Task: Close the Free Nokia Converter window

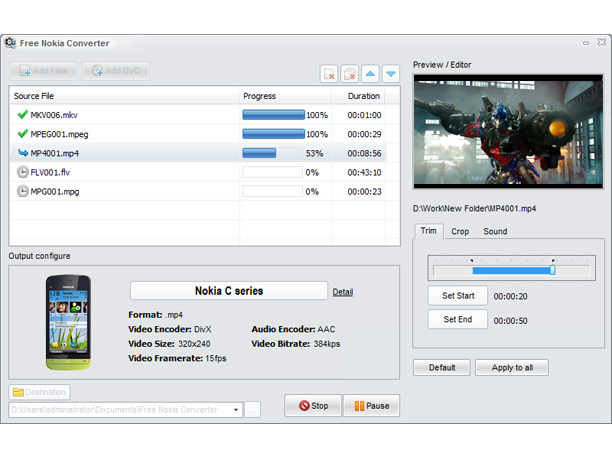Action: tap(601, 42)
